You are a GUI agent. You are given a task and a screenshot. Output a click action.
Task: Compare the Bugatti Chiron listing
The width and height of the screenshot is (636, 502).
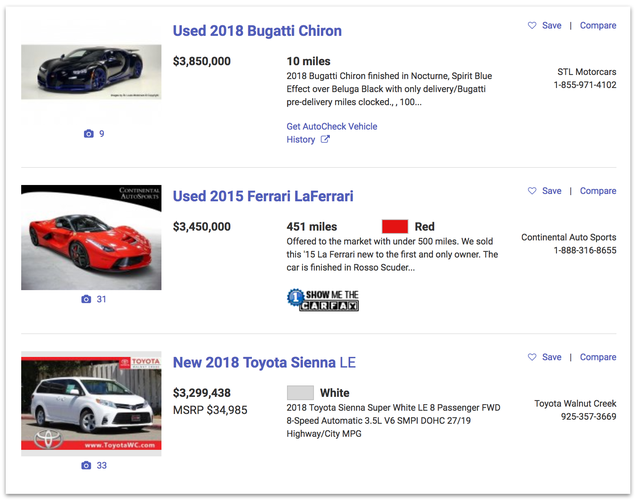pyautogui.click(x=598, y=26)
